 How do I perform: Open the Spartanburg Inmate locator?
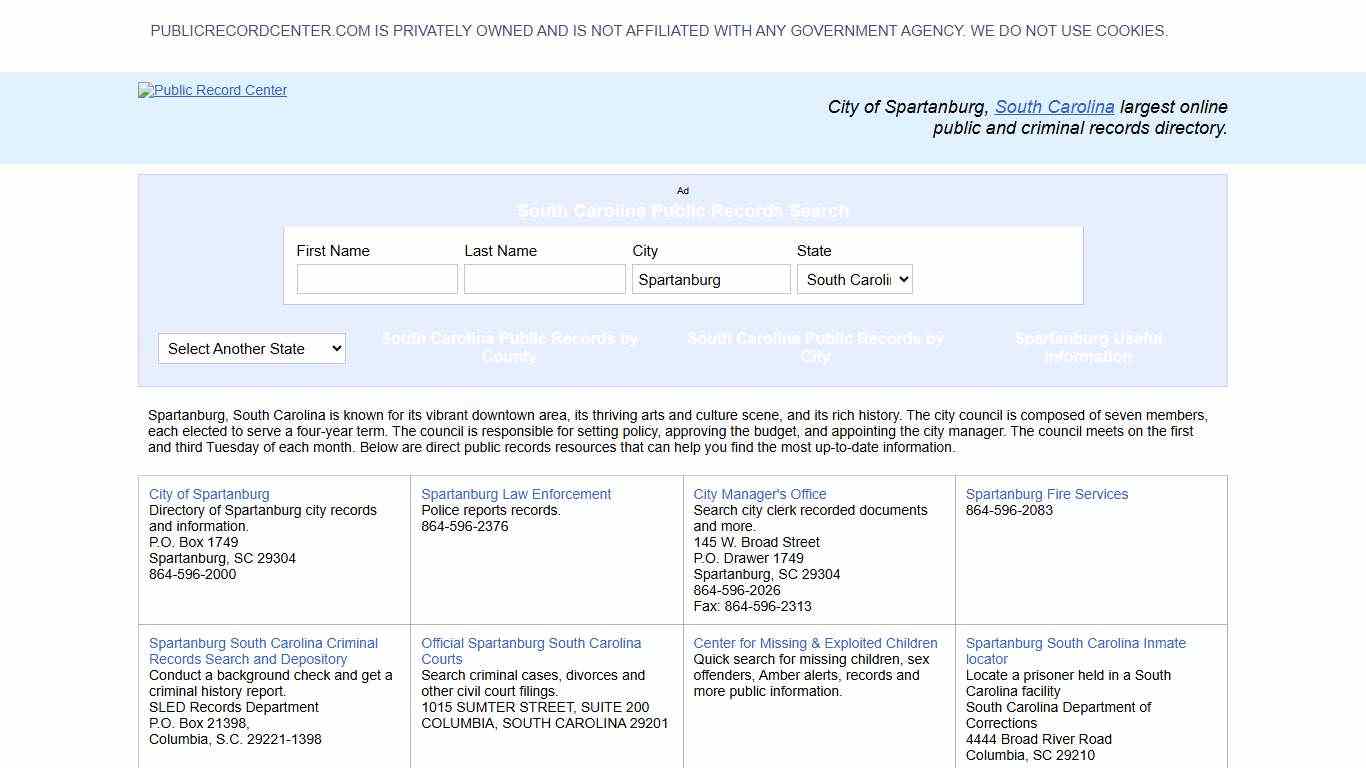(1076, 651)
